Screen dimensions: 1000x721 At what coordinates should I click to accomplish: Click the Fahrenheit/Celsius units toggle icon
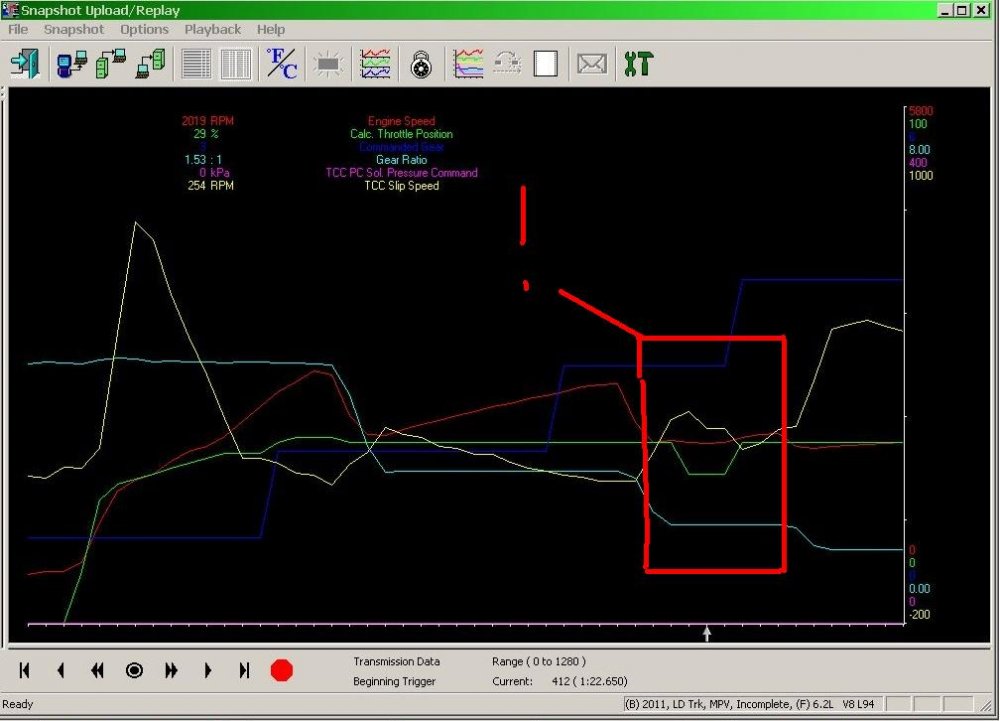(x=281, y=64)
